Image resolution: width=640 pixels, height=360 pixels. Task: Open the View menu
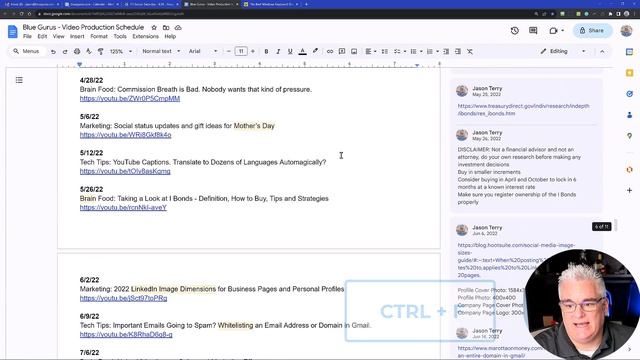click(58, 36)
